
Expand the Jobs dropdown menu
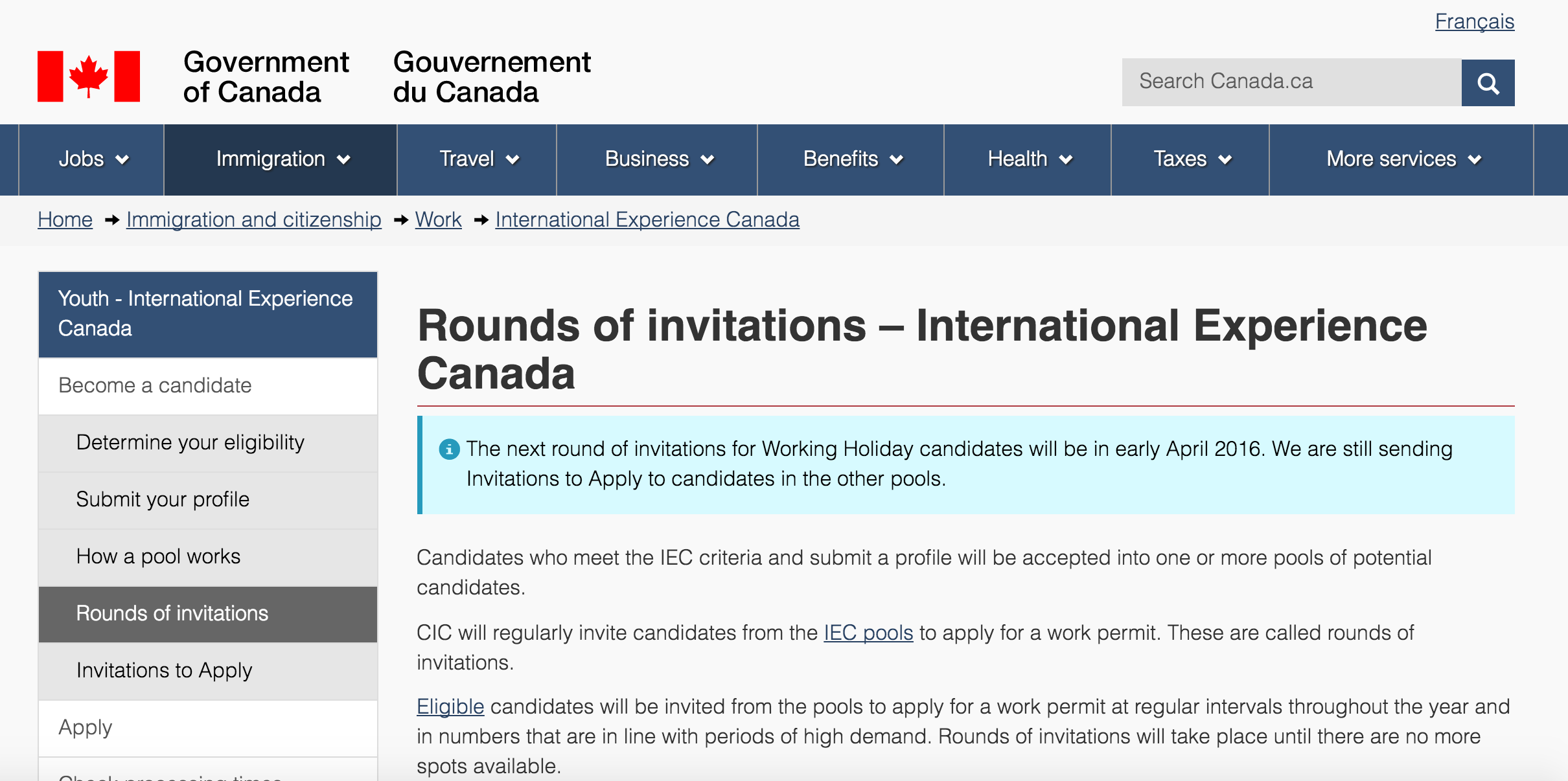coord(91,159)
